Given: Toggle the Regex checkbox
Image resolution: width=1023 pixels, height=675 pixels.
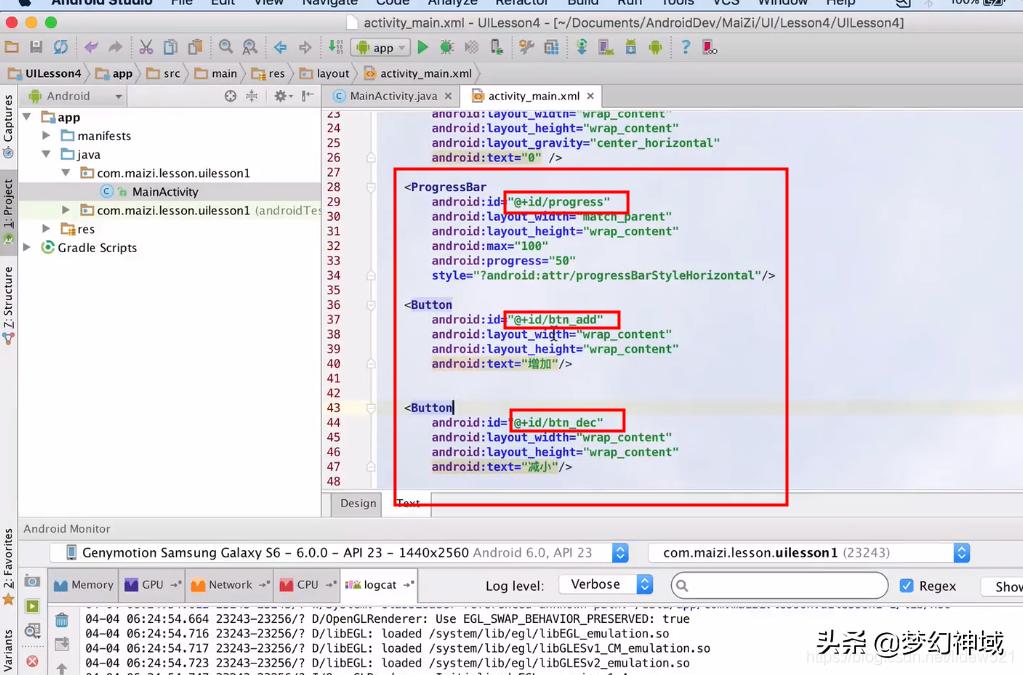Looking at the screenshot, I should coord(906,586).
